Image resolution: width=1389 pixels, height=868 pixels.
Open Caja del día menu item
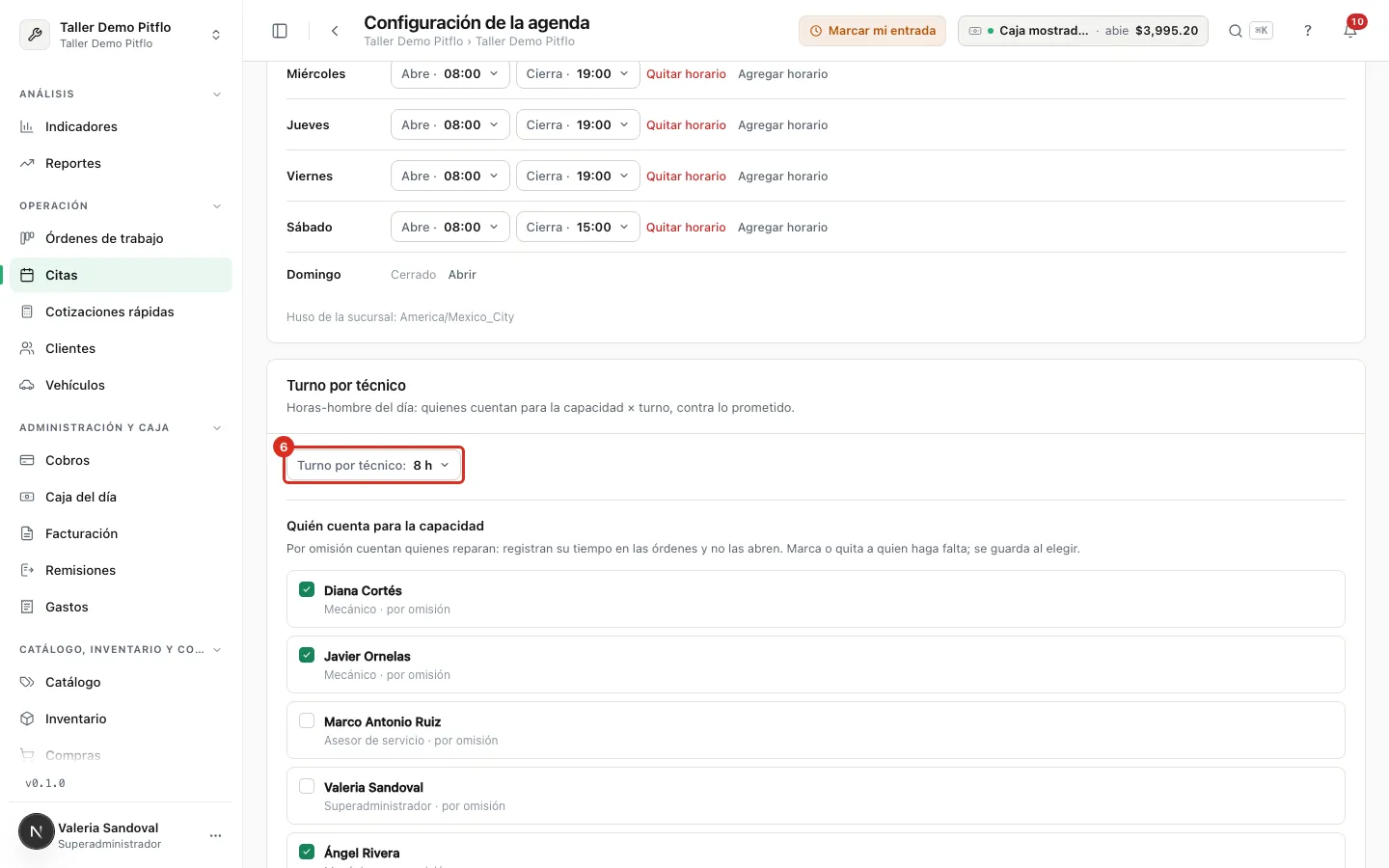point(121,497)
